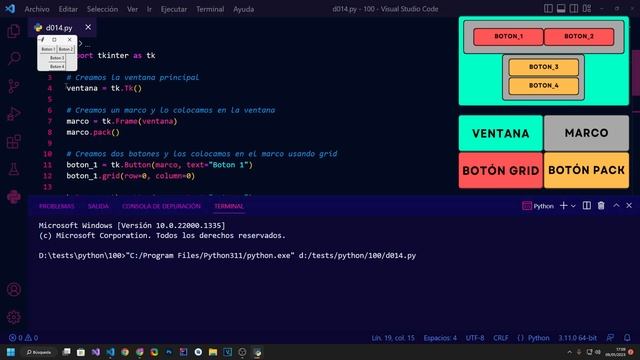Image resolution: width=640 pixels, height=360 pixels.
Task: Toggle the primary side bar layout icon
Action: coord(548,9)
